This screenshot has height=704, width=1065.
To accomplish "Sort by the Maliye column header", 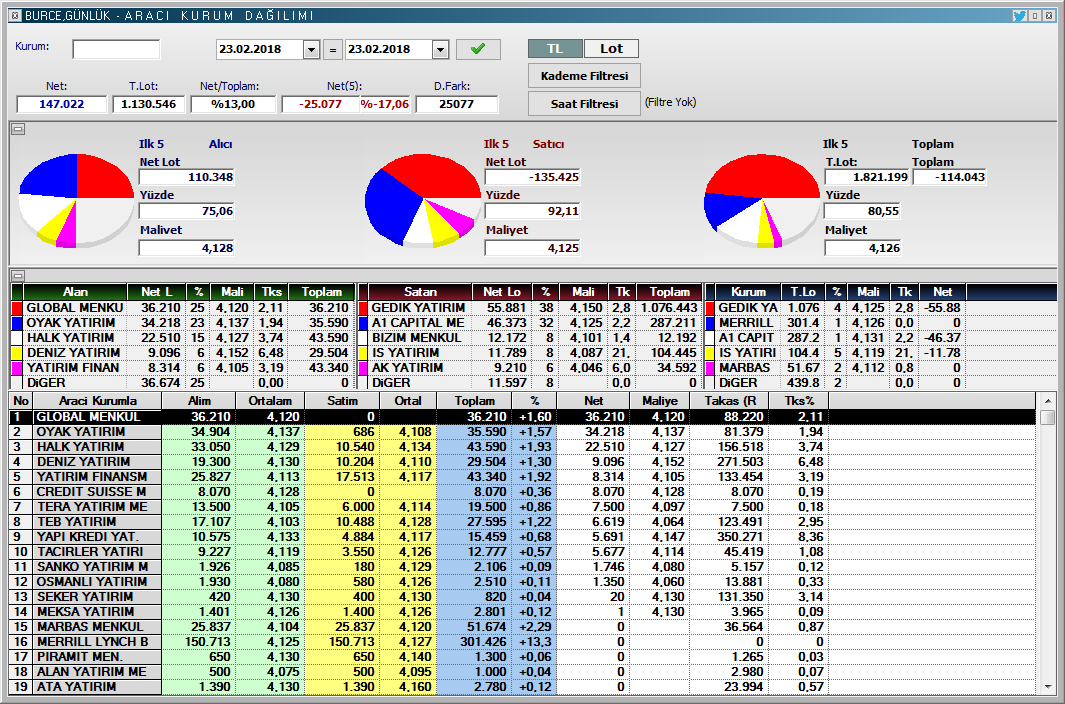I will point(660,401).
